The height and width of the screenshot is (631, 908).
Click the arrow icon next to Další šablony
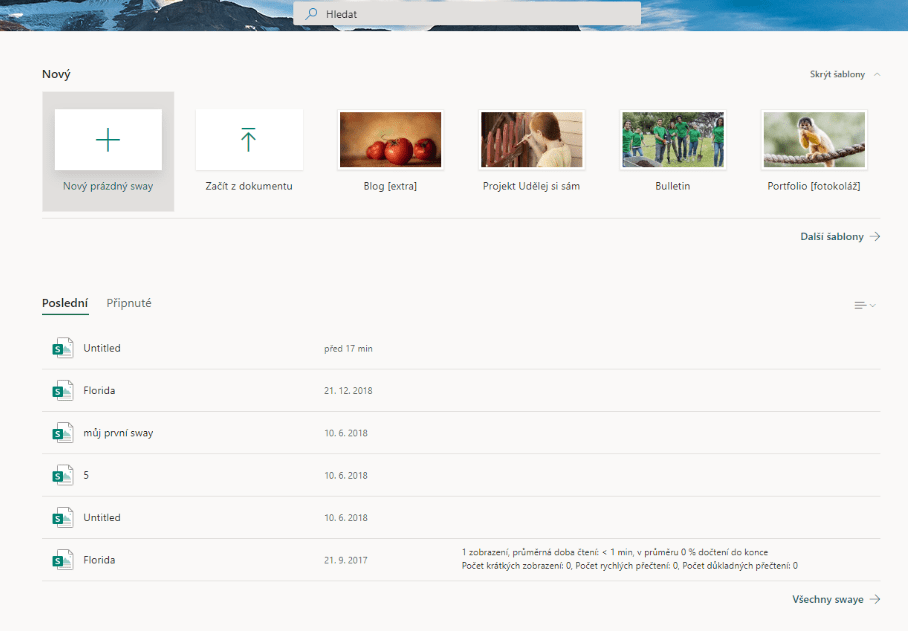tap(874, 237)
